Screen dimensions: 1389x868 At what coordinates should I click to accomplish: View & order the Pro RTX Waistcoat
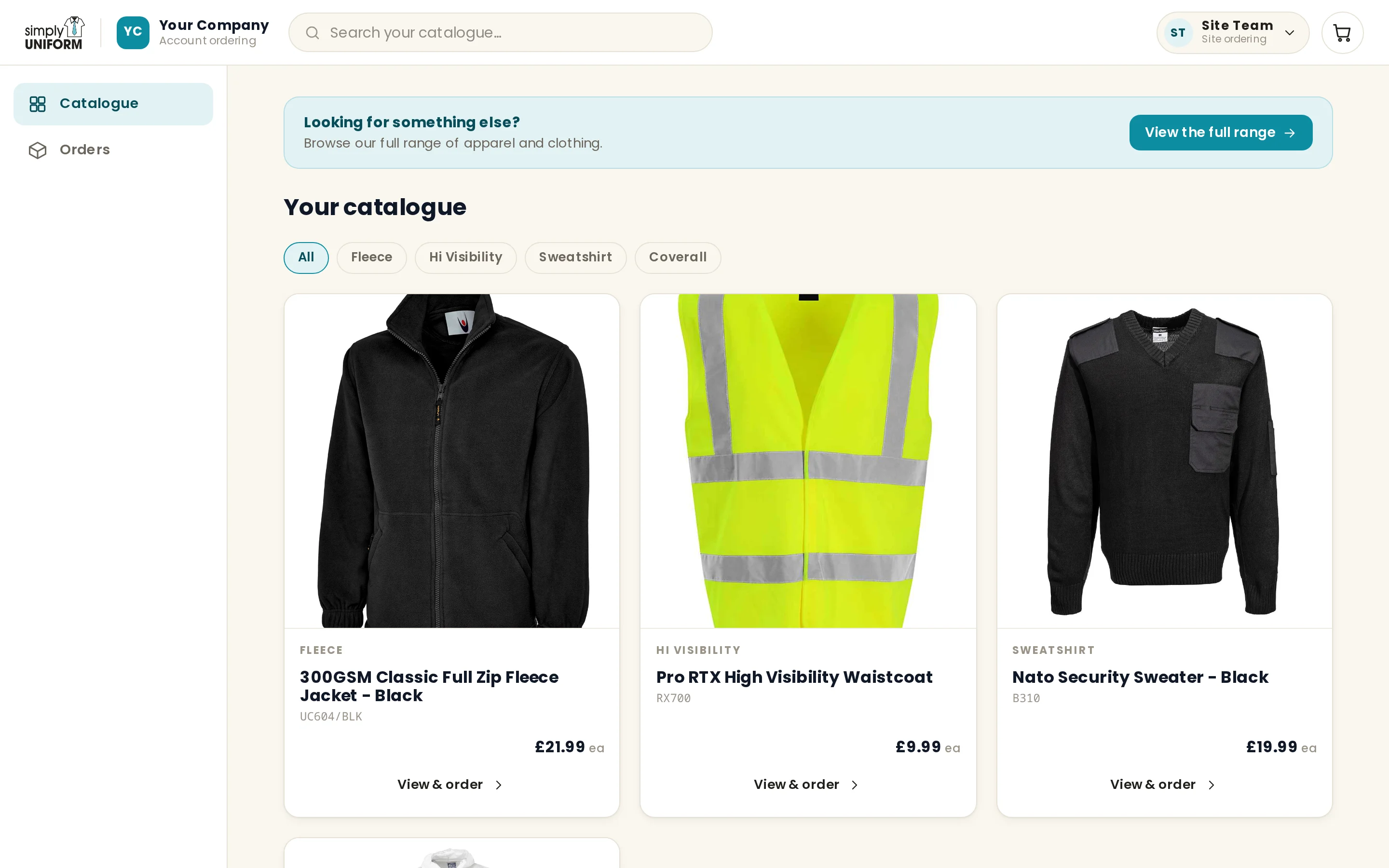[808, 785]
